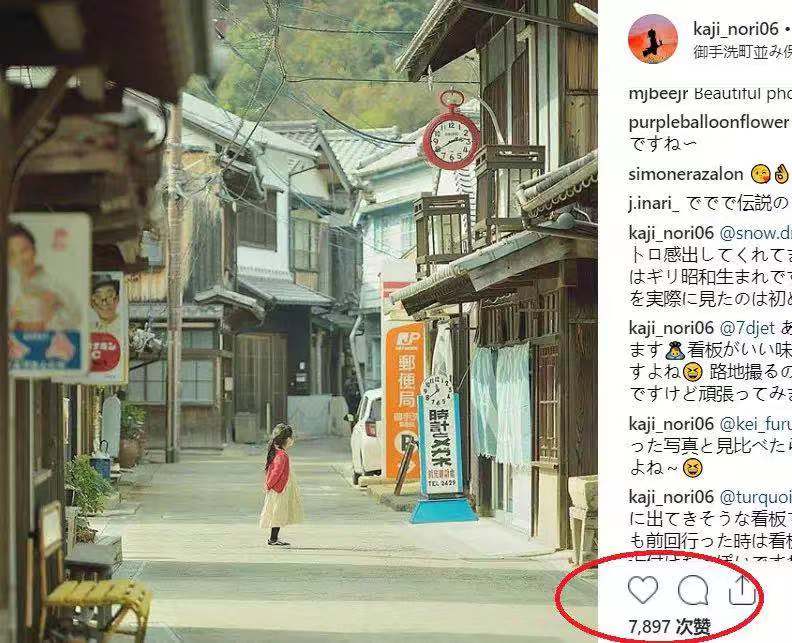Screen dimensions: 792x643
Task: Open the kaji_nori06 username in the header
Action: click(736, 29)
